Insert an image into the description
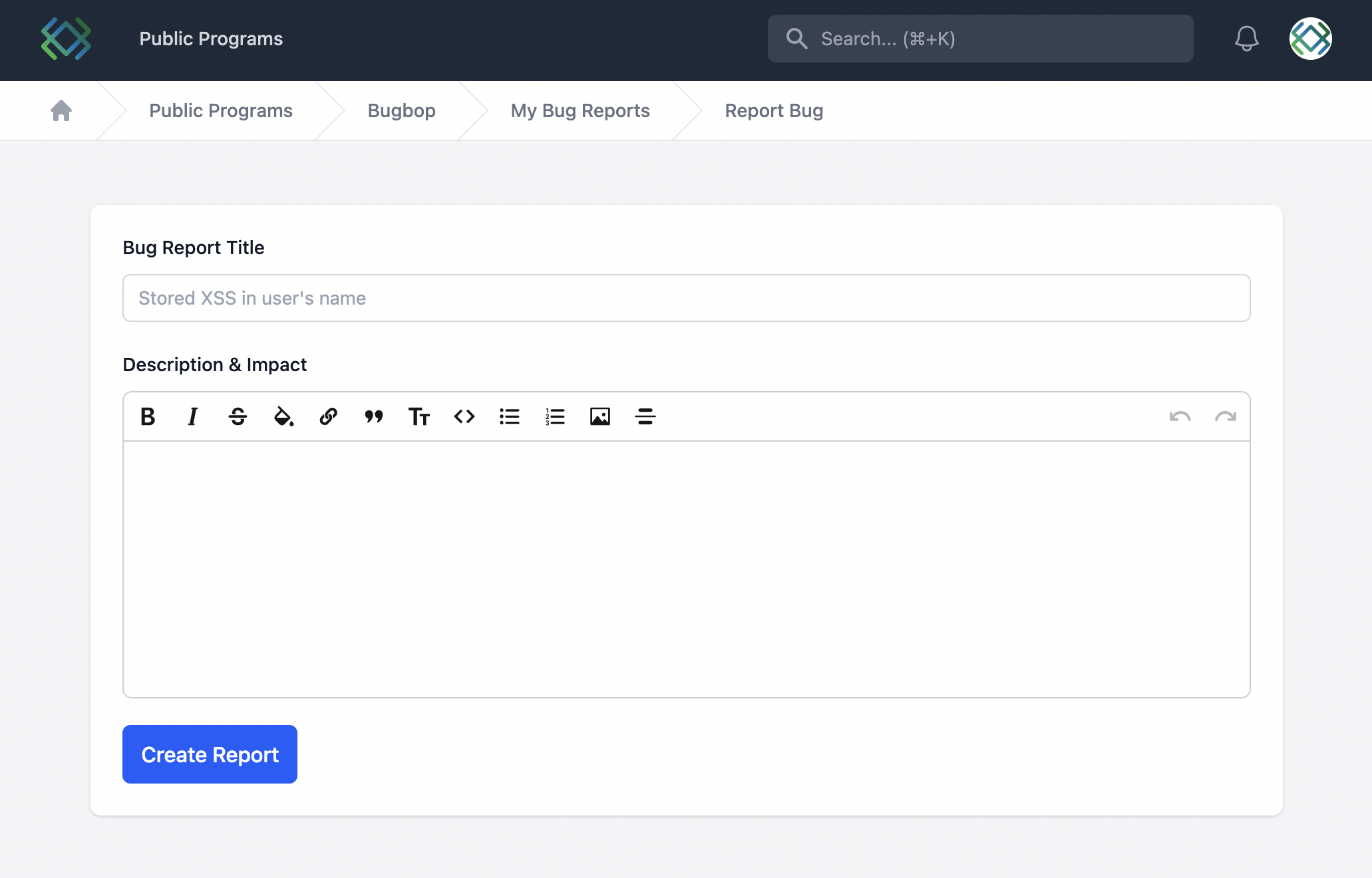Viewport: 1372px width, 878px height. [x=600, y=417]
